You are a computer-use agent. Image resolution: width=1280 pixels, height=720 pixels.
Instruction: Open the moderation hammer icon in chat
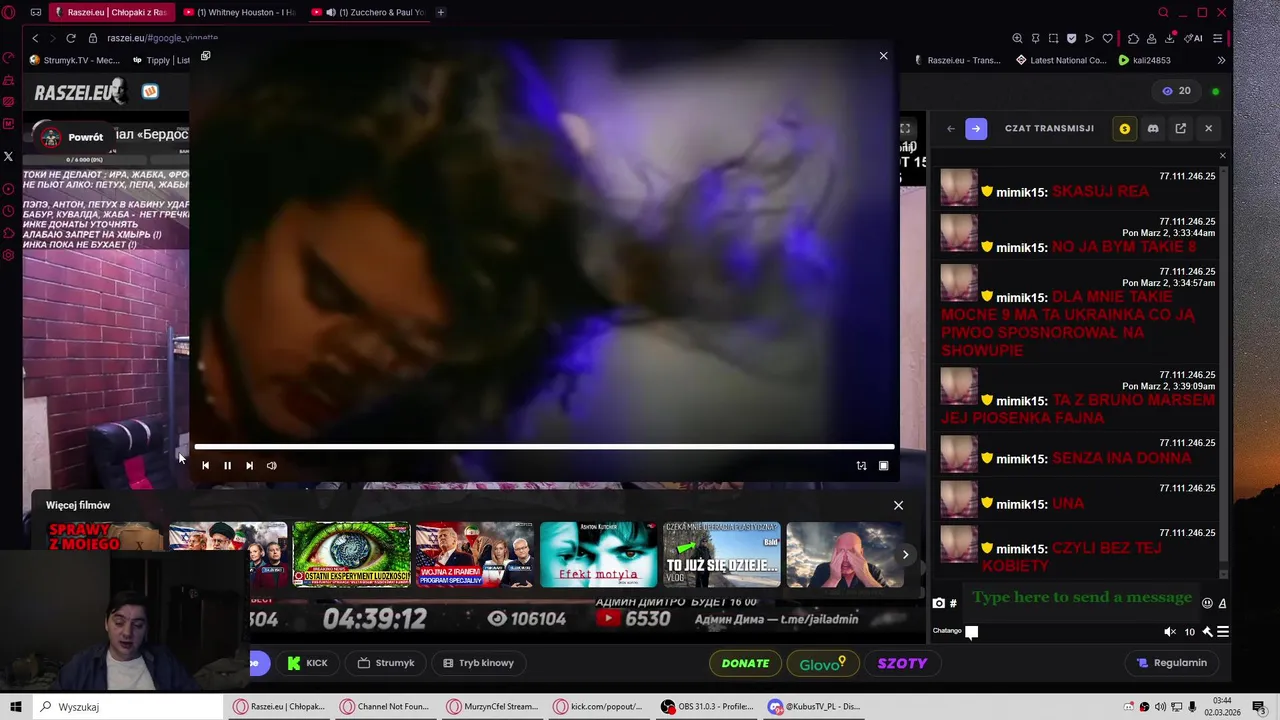point(1207,632)
